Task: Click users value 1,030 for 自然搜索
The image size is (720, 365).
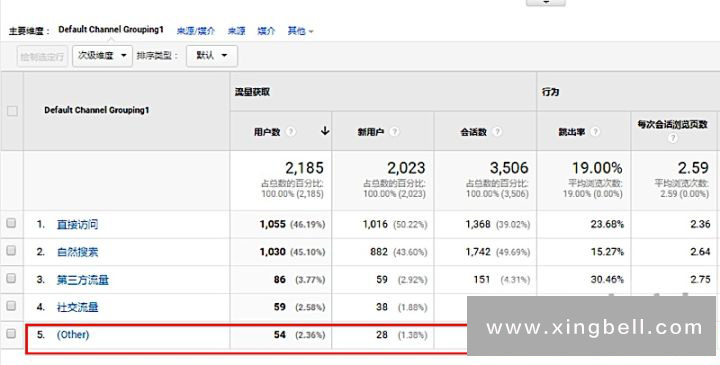Action: [273, 252]
